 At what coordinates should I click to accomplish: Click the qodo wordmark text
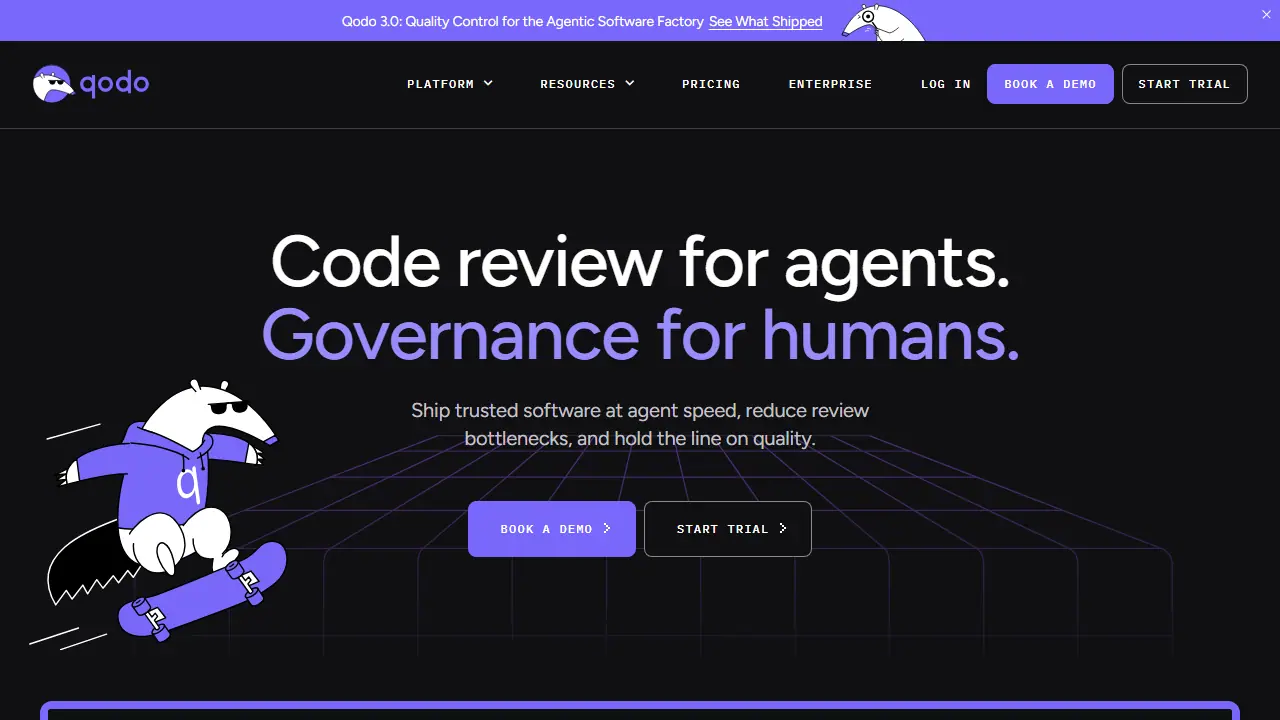pos(114,84)
